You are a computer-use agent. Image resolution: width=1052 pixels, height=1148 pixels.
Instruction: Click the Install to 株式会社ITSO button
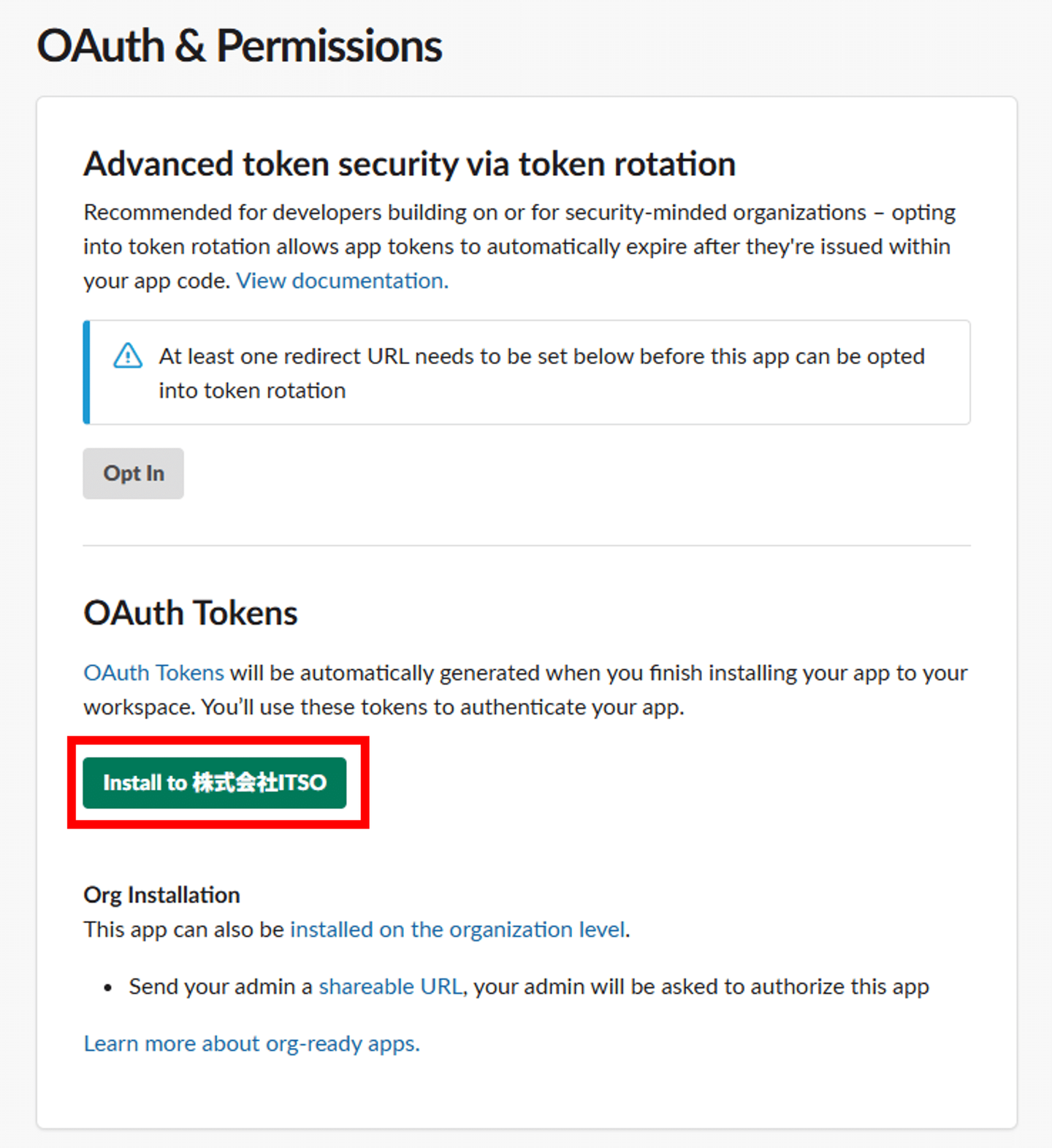tap(214, 783)
